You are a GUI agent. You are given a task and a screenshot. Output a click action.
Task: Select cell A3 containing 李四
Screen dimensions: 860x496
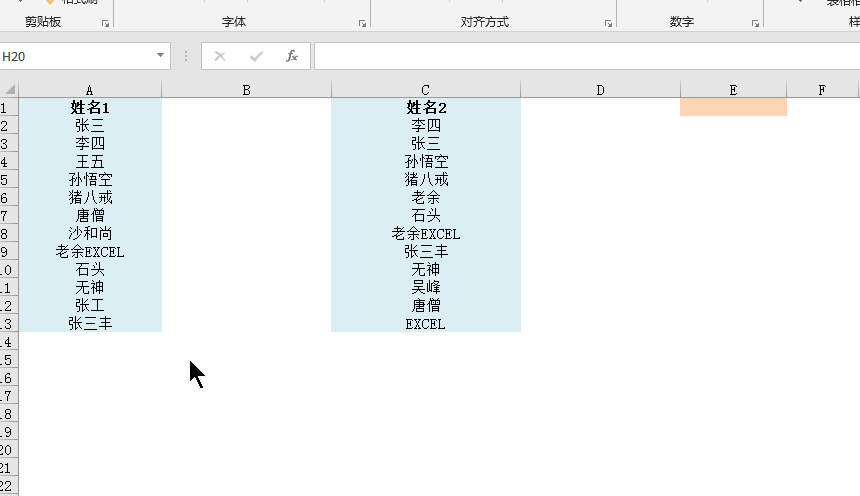90,144
